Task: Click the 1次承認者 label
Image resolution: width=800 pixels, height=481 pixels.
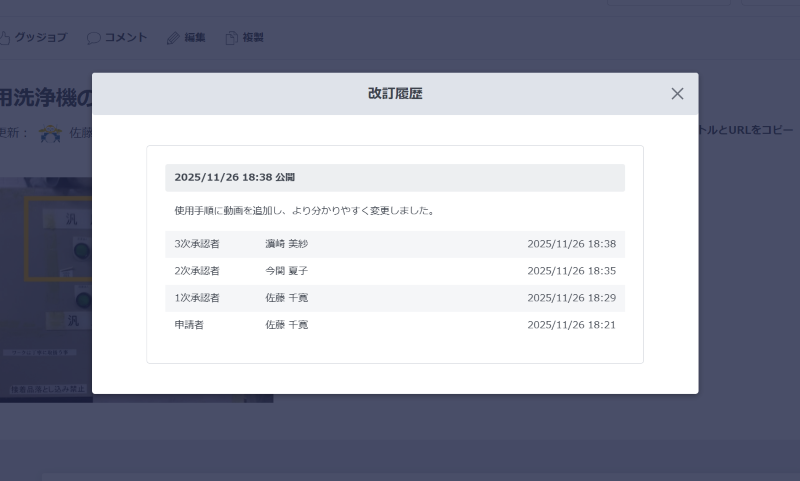Action: (x=197, y=298)
